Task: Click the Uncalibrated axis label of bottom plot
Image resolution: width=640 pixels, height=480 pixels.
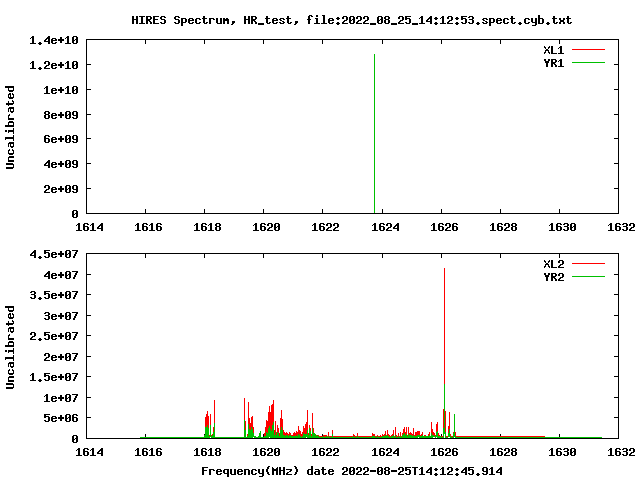Action: click(x=10, y=347)
